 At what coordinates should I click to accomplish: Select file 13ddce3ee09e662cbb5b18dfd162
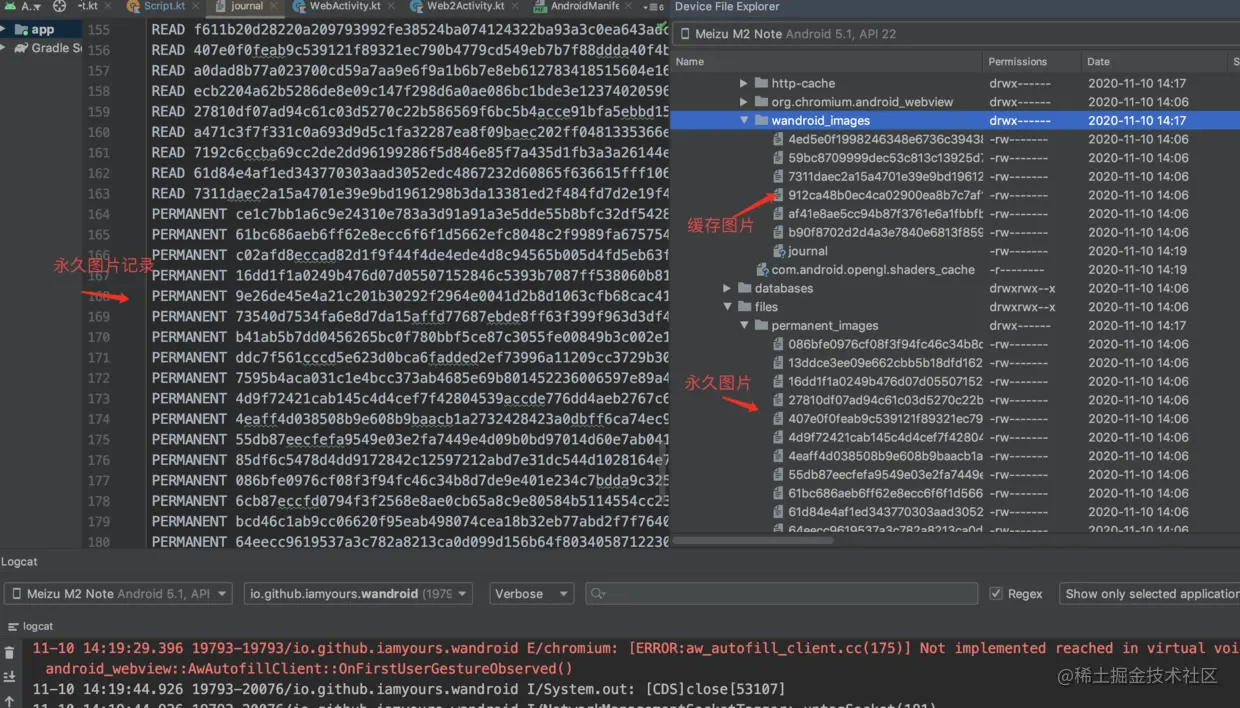point(885,363)
